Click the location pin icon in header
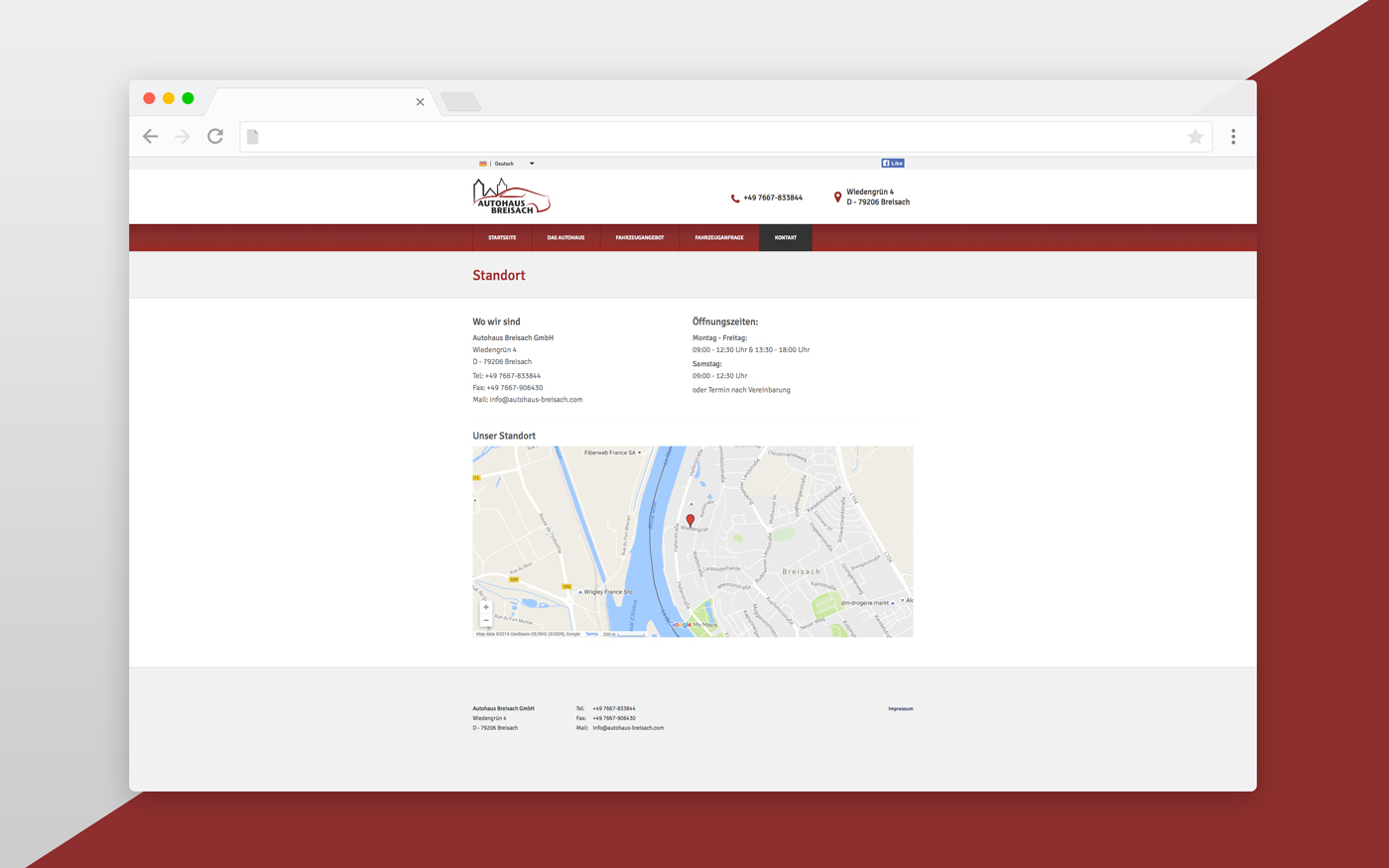The width and height of the screenshot is (1389, 868). [x=837, y=197]
